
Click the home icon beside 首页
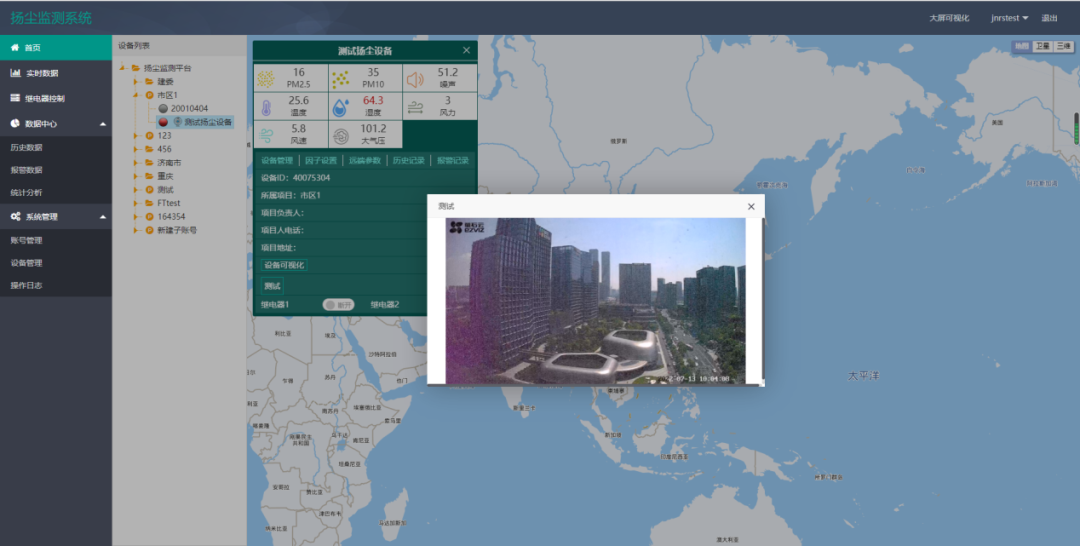pos(14,48)
